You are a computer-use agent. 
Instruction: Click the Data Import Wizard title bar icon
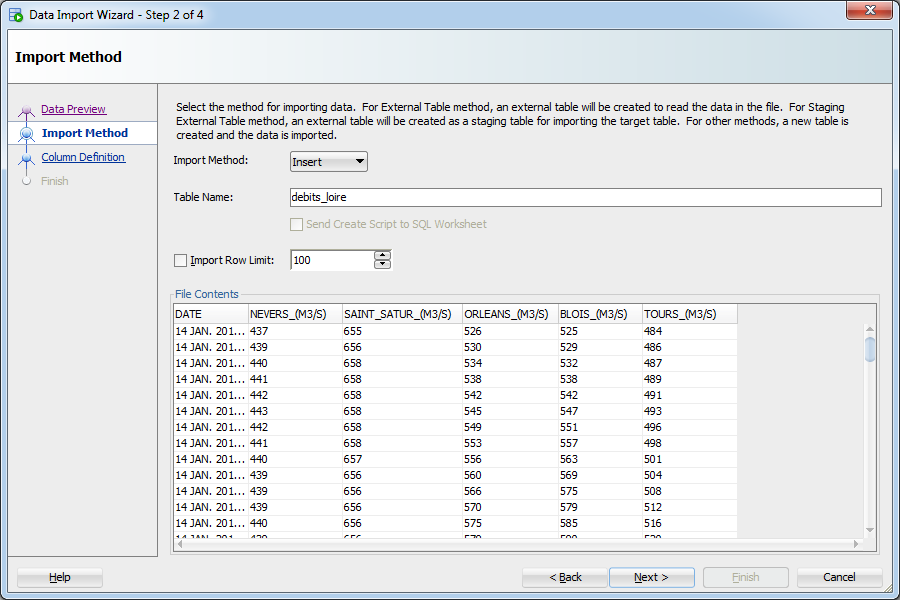(16, 15)
